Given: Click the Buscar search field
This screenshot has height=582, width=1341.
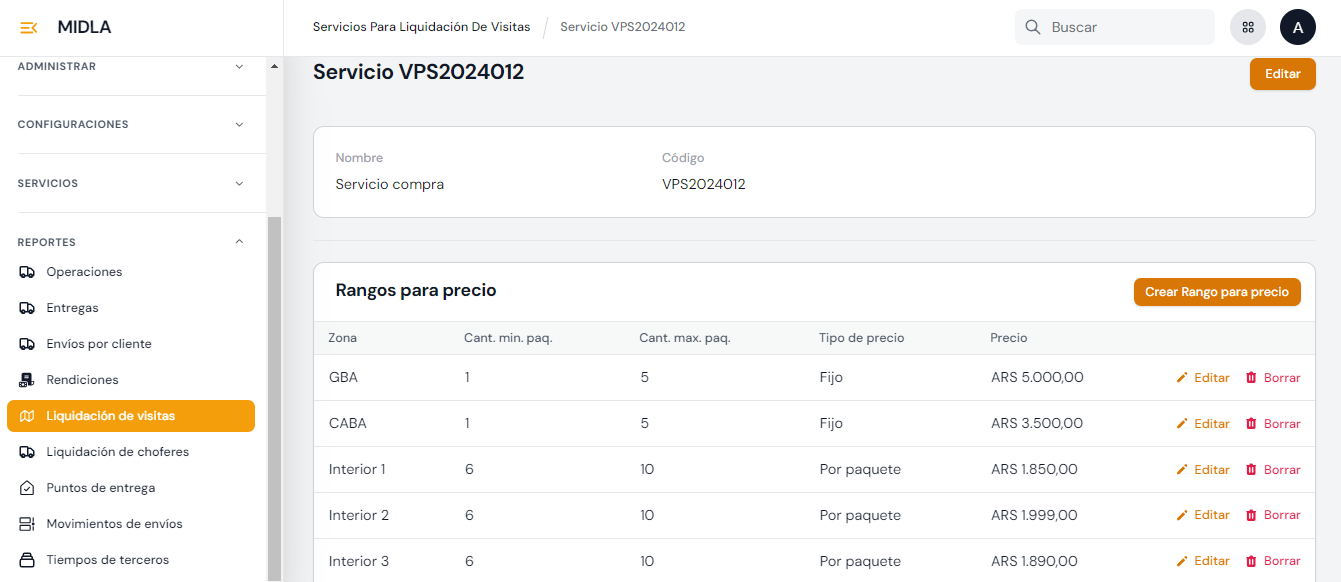Looking at the screenshot, I should click(1125, 27).
